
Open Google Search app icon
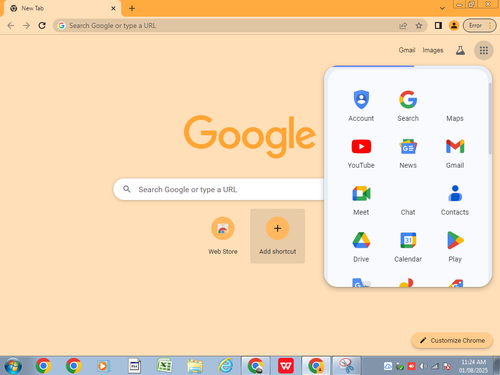(x=408, y=105)
